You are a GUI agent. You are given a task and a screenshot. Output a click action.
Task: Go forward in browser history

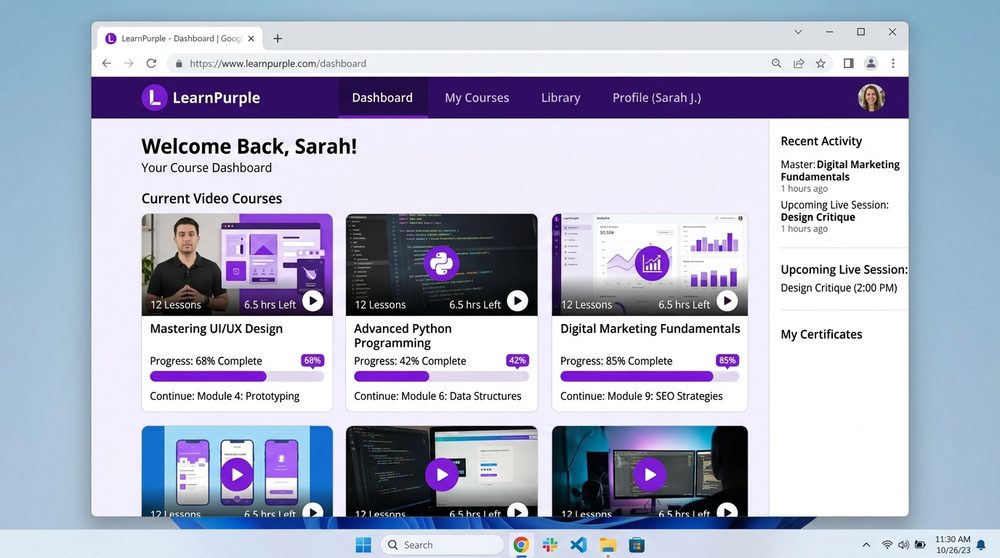(x=129, y=63)
